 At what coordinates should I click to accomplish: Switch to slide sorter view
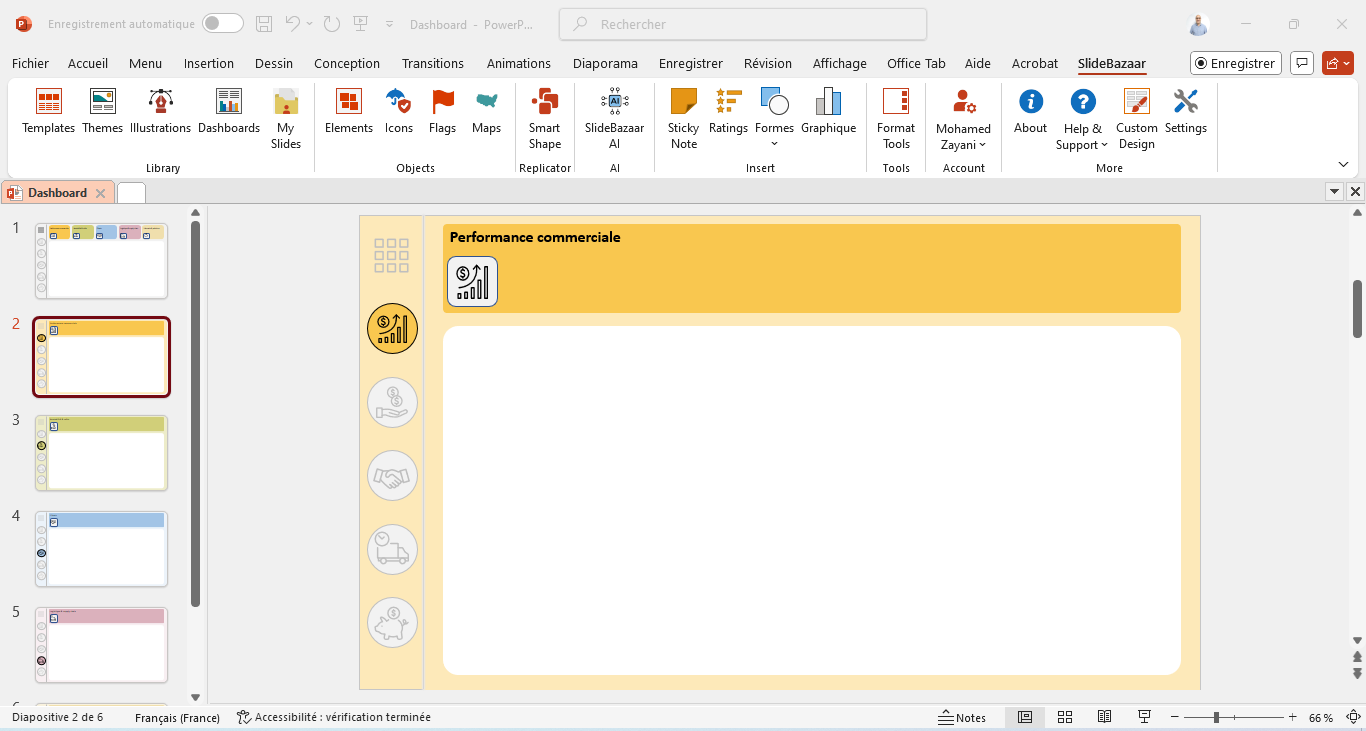[x=1064, y=717]
